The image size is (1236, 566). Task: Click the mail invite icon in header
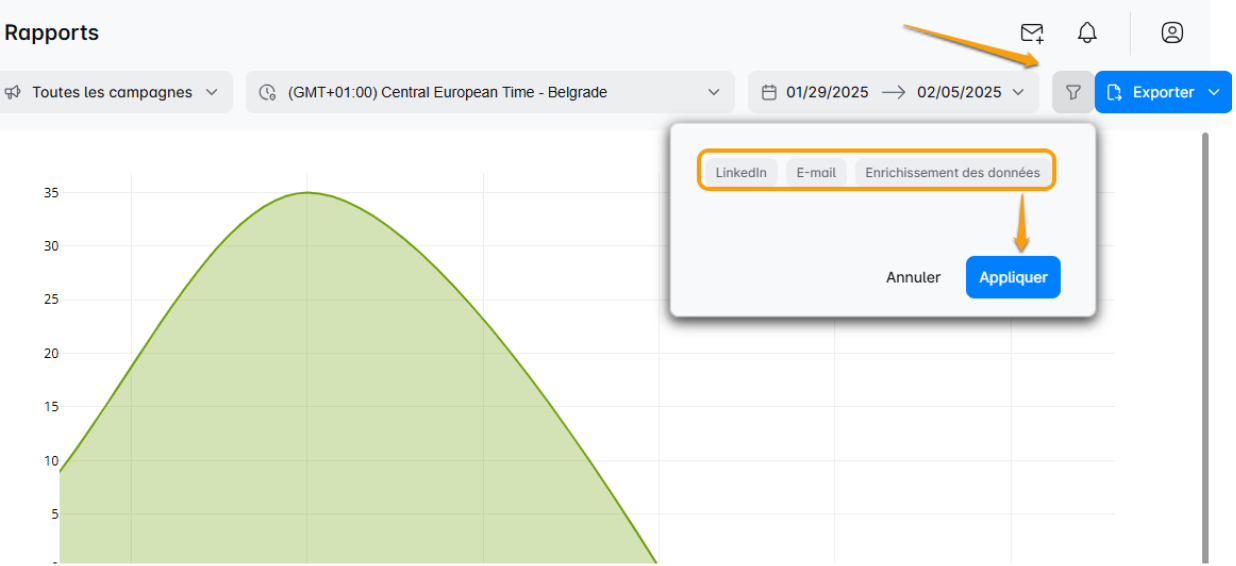[1032, 33]
